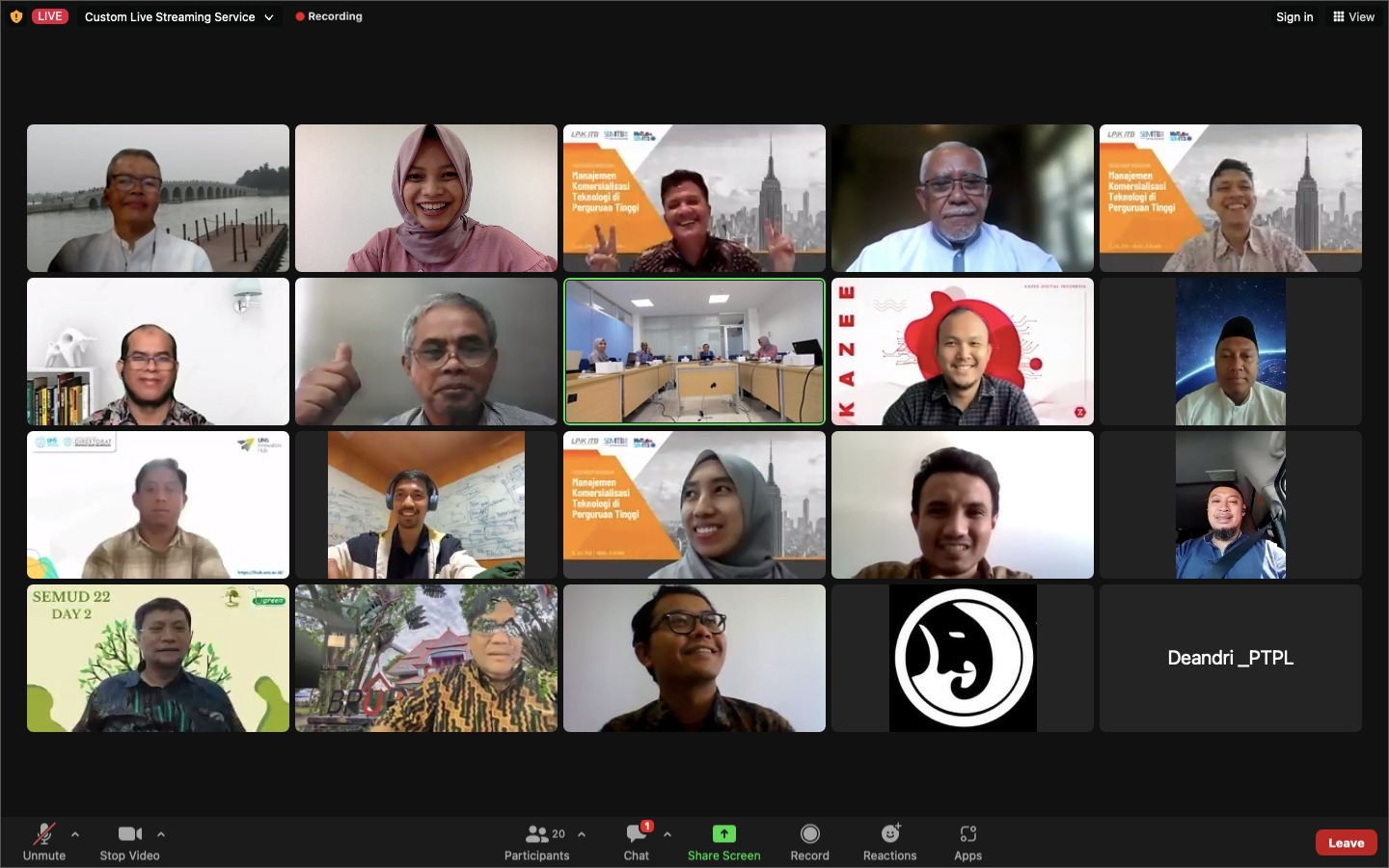1389x868 pixels.
Task: Stop the camera video
Action: click(129, 841)
